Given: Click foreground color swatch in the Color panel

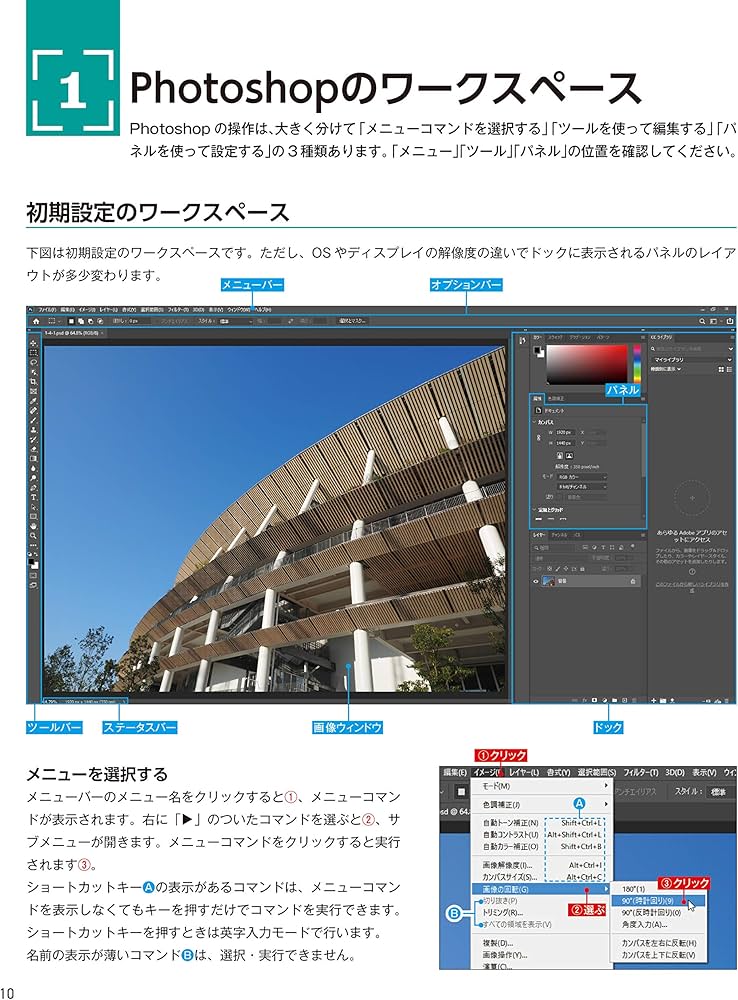Looking at the screenshot, I should point(536,349).
